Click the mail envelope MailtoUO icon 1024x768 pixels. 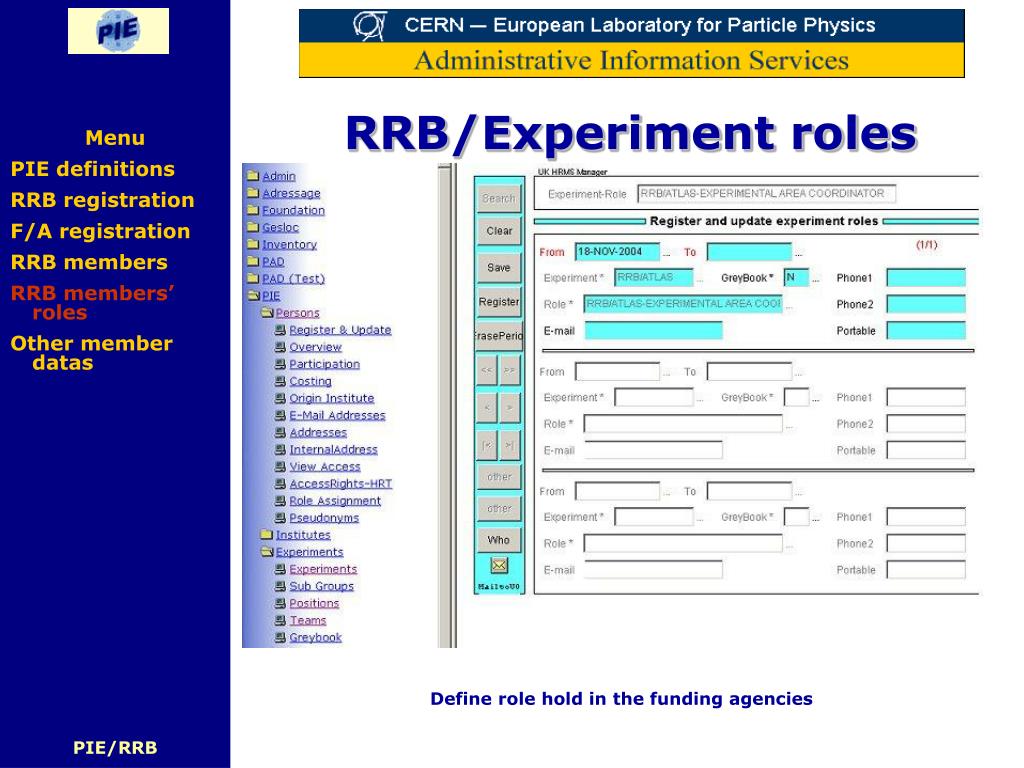pos(499,566)
